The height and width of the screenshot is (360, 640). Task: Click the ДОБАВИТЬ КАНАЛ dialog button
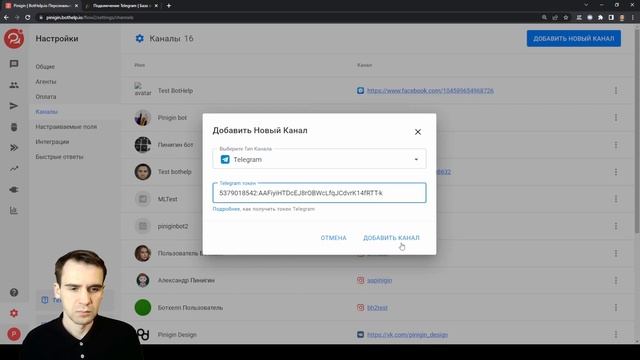(x=391, y=238)
